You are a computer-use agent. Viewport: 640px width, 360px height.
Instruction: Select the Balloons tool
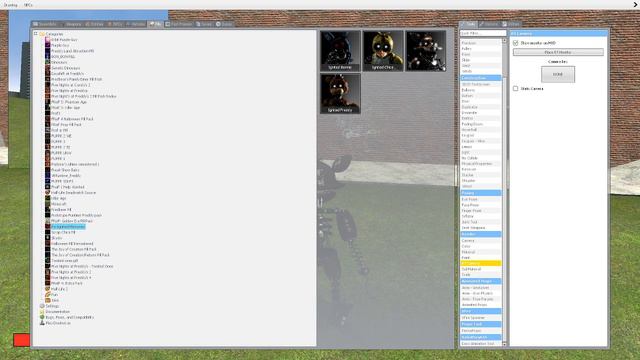pos(481,90)
